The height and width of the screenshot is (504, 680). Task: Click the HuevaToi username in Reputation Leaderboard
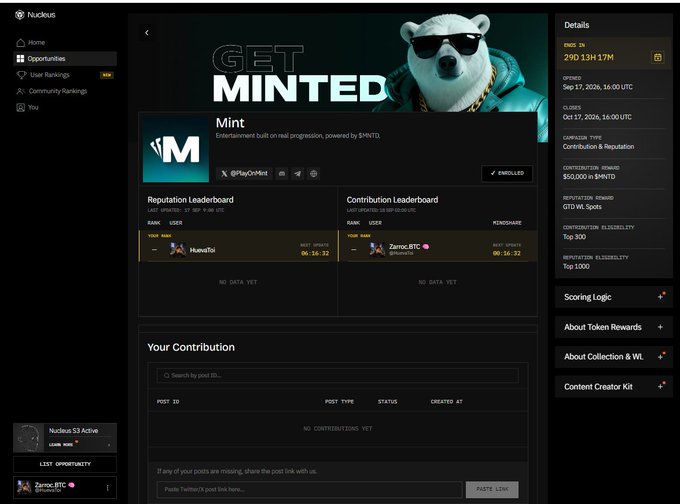[x=203, y=250]
